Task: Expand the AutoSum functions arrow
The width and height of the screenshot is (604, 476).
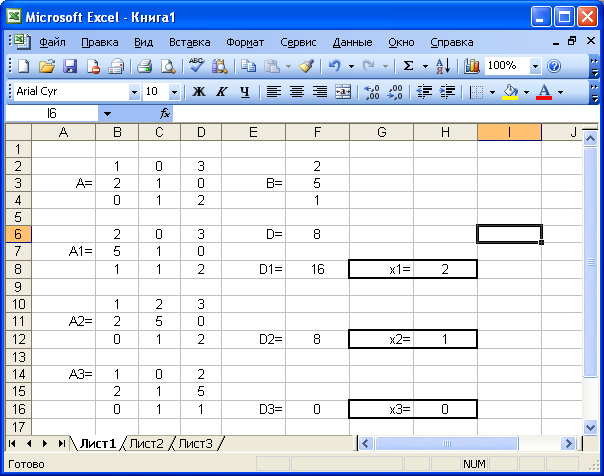Action: pos(425,66)
